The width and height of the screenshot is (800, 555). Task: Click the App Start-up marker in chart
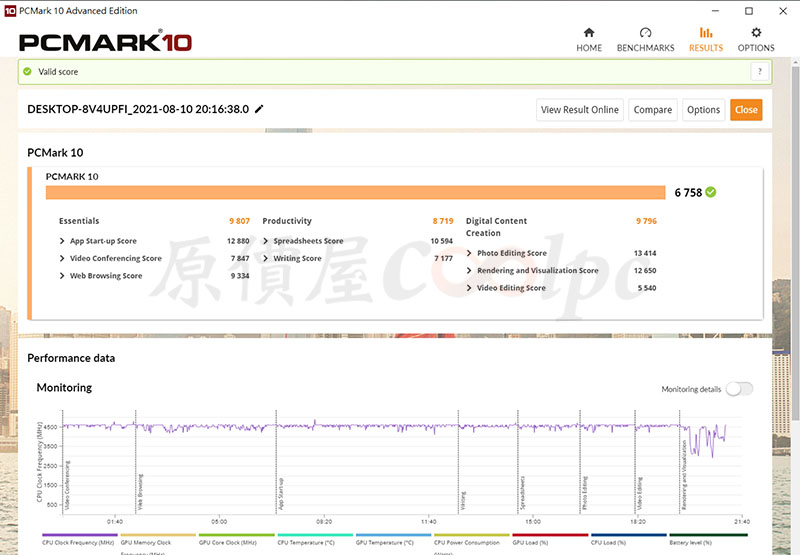point(281,493)
